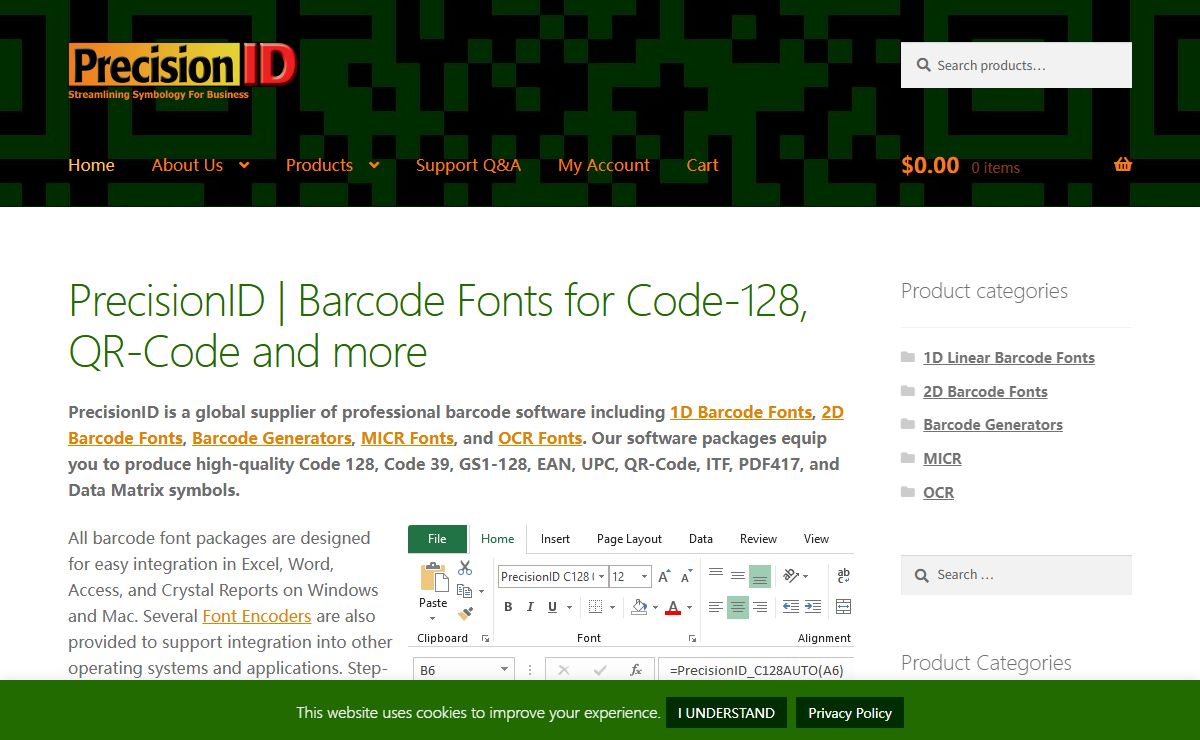The height and width of the screenshot is (740, 1200).
Task: Focus the sidebar Search field
Action: click(1016, 575)
